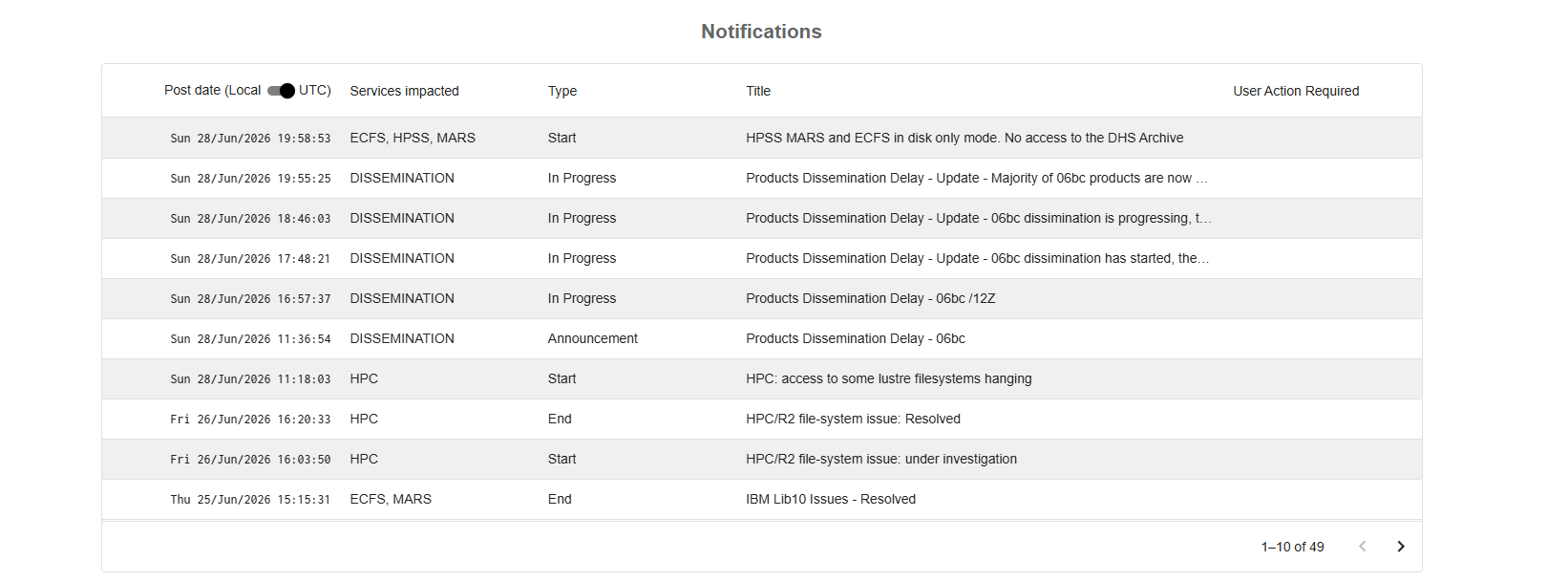Sort by Type column header
The width and height of the screenshot is (1568, 582).
coord(562,91)
